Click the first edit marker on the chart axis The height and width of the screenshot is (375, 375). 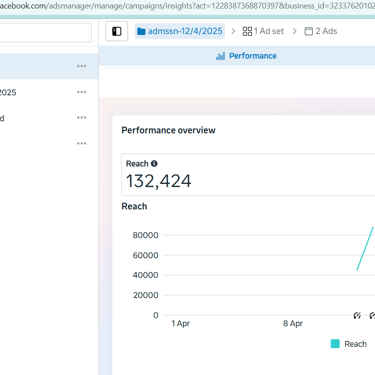pyautogui.click(x=357, y=315)
